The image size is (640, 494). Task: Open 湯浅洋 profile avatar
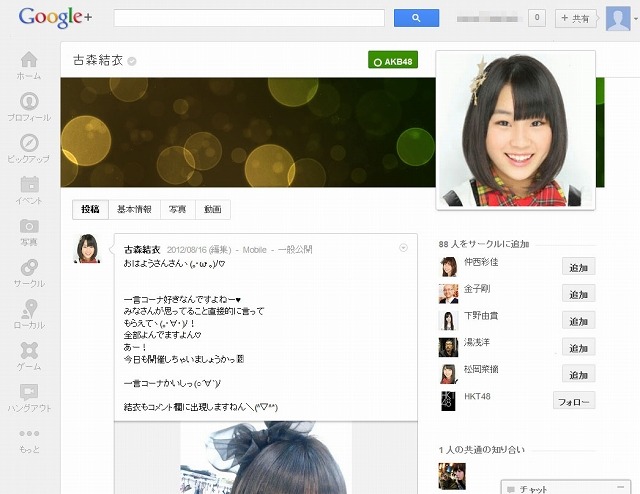[x=449, y=347]
